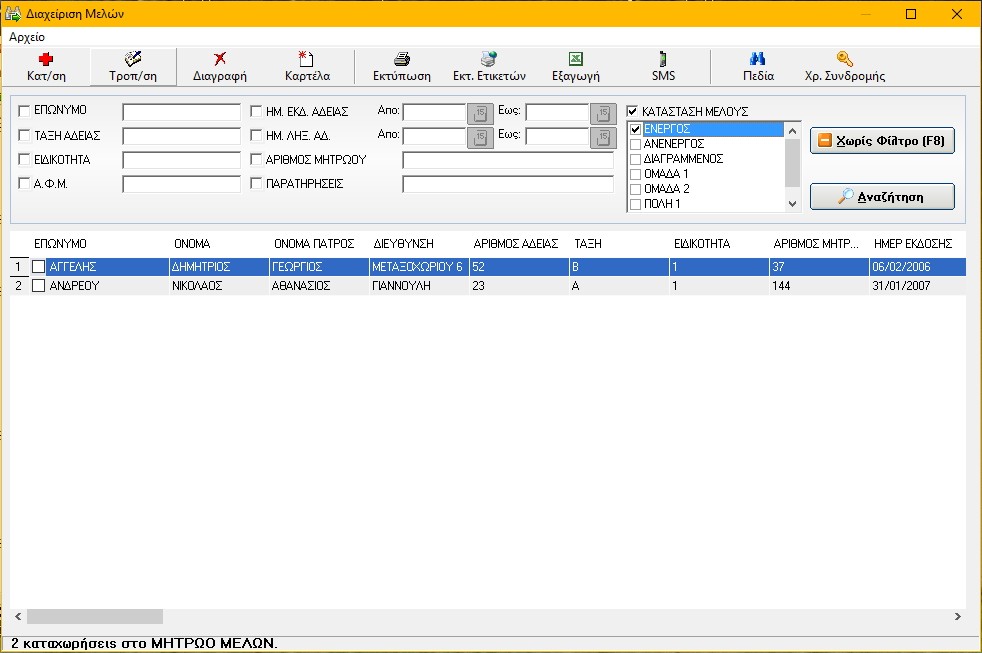Click the Χωρίς Φίλτρο (F8) button
The width and height of the screenshot is (982, 653).
882,142
